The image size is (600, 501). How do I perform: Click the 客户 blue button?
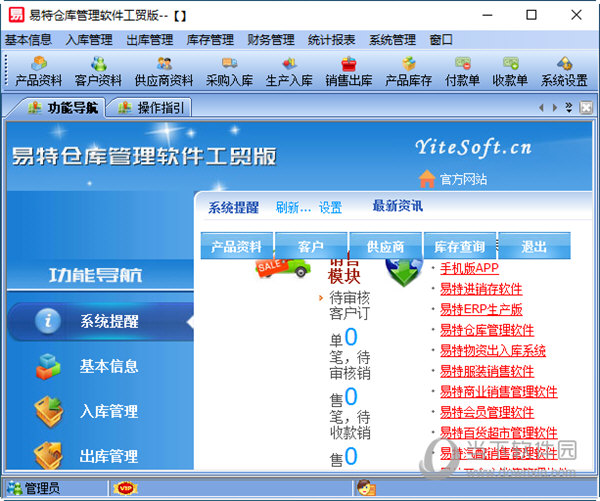[311, 246]
